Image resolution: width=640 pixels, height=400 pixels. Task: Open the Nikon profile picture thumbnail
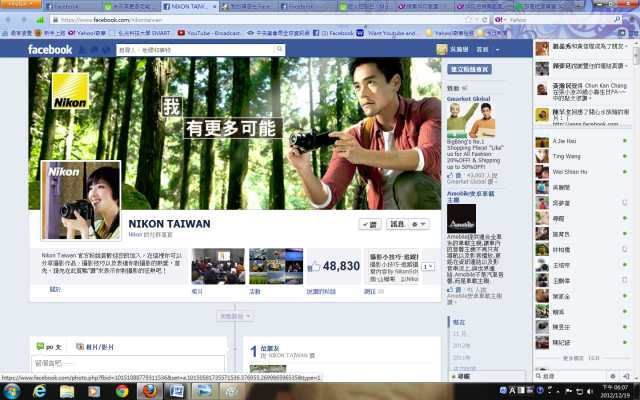(x=81, y=200)
